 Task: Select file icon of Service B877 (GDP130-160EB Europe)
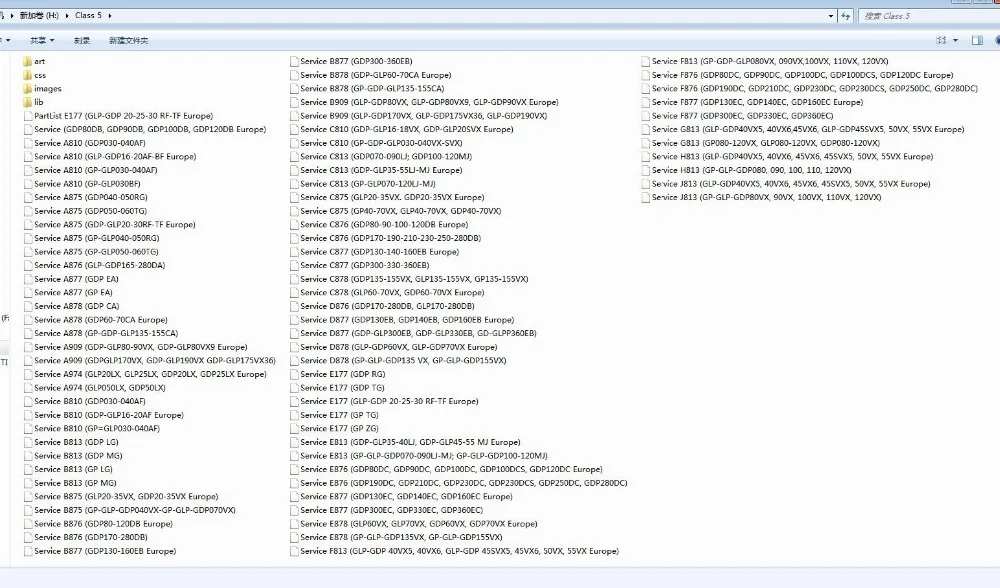click(x=28, y=551)
